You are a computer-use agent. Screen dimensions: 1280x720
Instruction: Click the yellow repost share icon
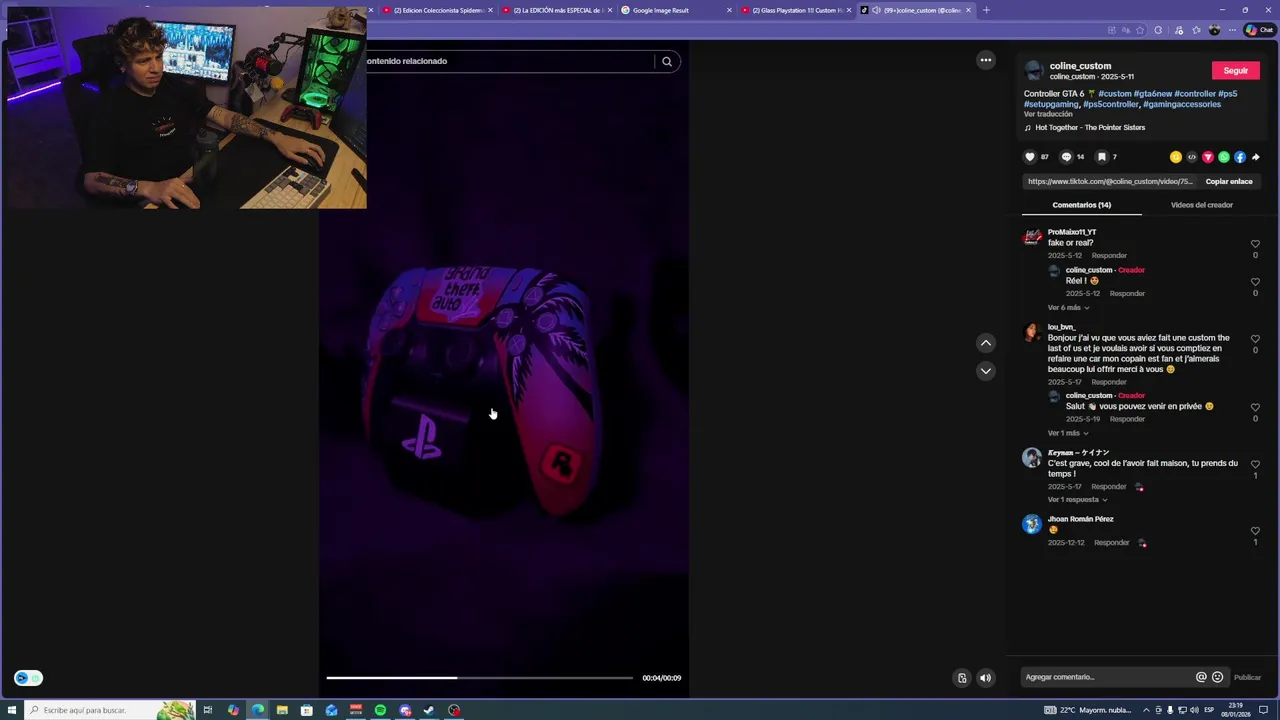[x=1176, y=157]
